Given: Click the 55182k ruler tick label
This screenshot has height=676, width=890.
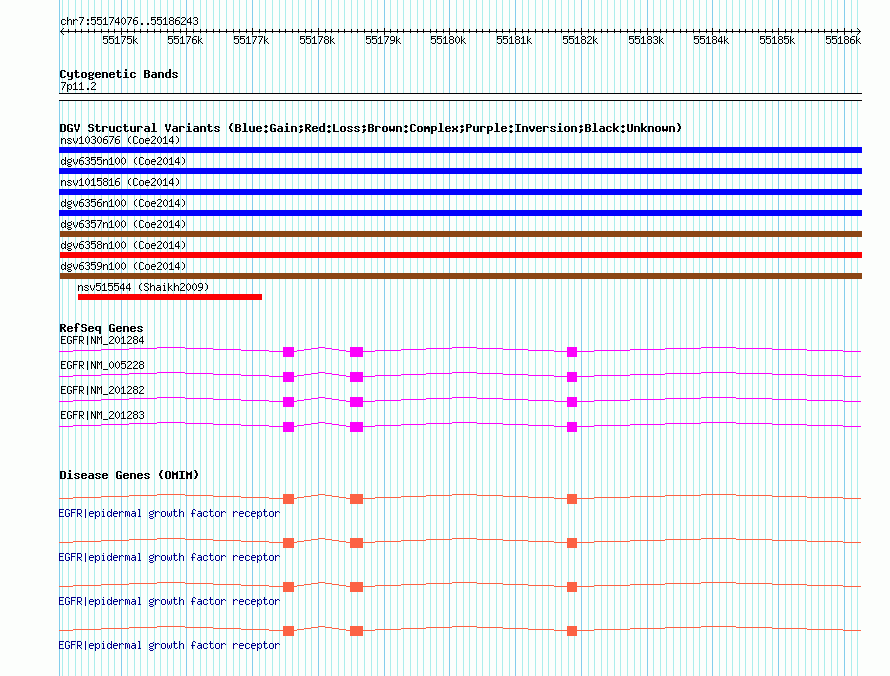Looking at the screenshot, I should 580,40.
